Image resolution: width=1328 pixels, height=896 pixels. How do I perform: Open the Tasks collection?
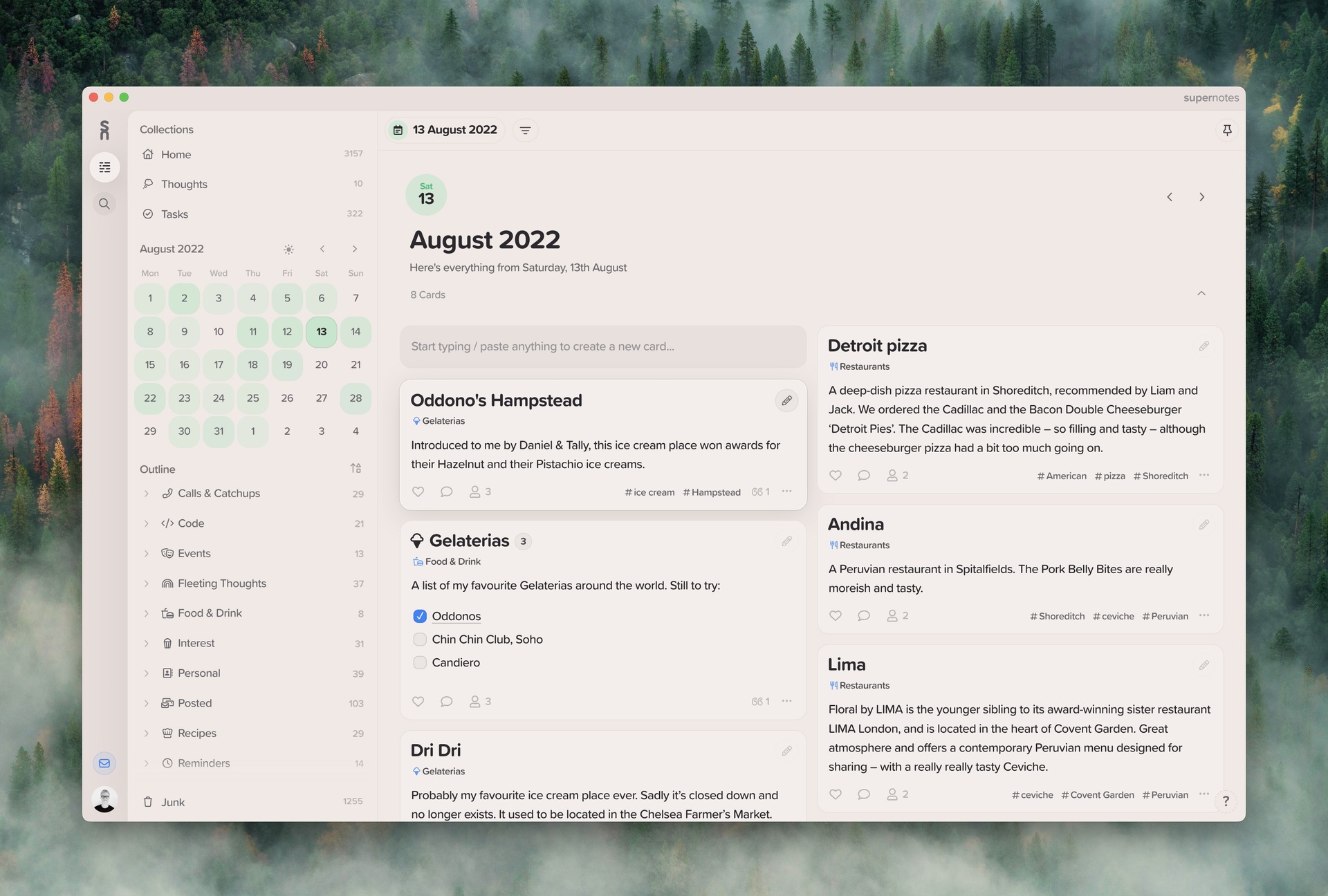click(174, 214)
